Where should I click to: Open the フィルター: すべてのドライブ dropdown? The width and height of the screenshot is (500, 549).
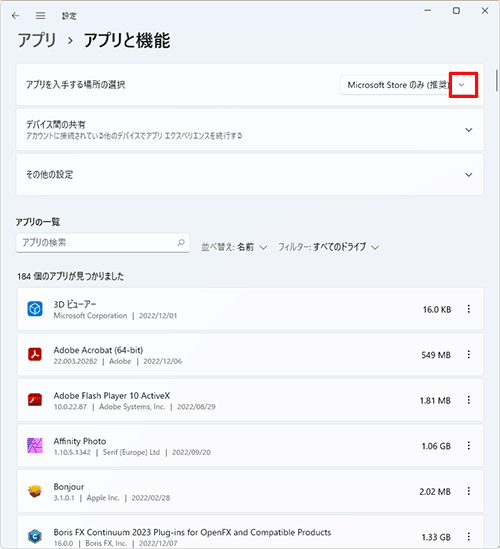point(328,247)
